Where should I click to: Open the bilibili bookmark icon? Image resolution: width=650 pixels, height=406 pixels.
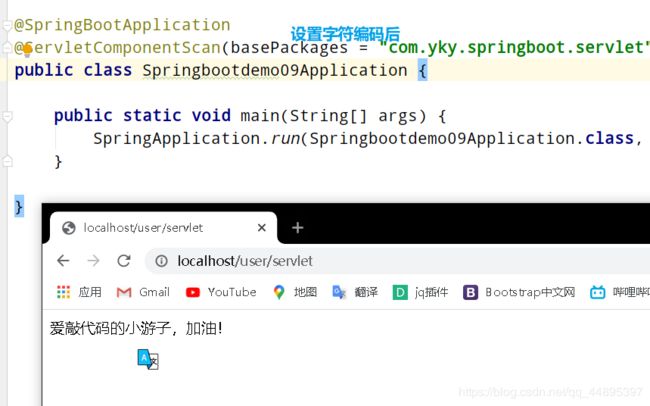click(597, 292)
